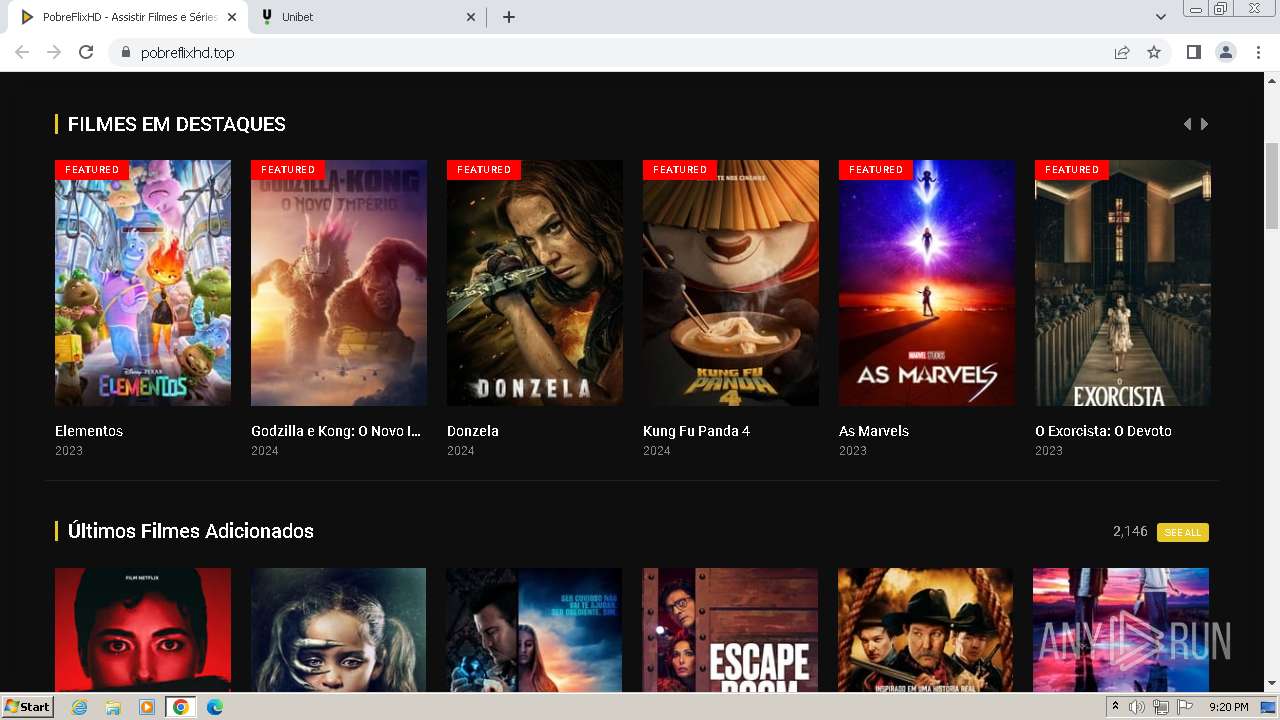This screenshot has width=1280, height=720.
Task: Open the Escape Room poster
Action: 730,630
